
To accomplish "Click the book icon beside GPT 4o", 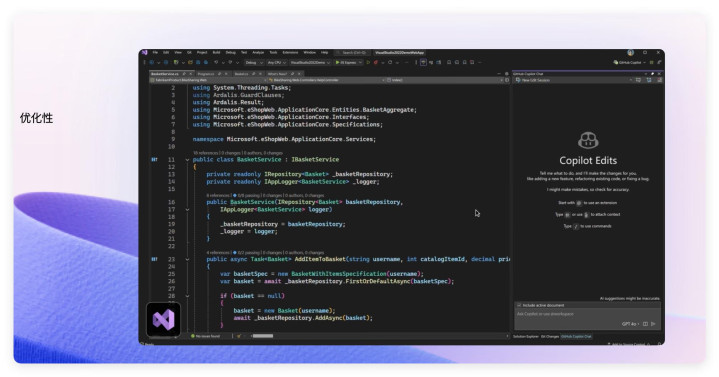I will point(645,324).
